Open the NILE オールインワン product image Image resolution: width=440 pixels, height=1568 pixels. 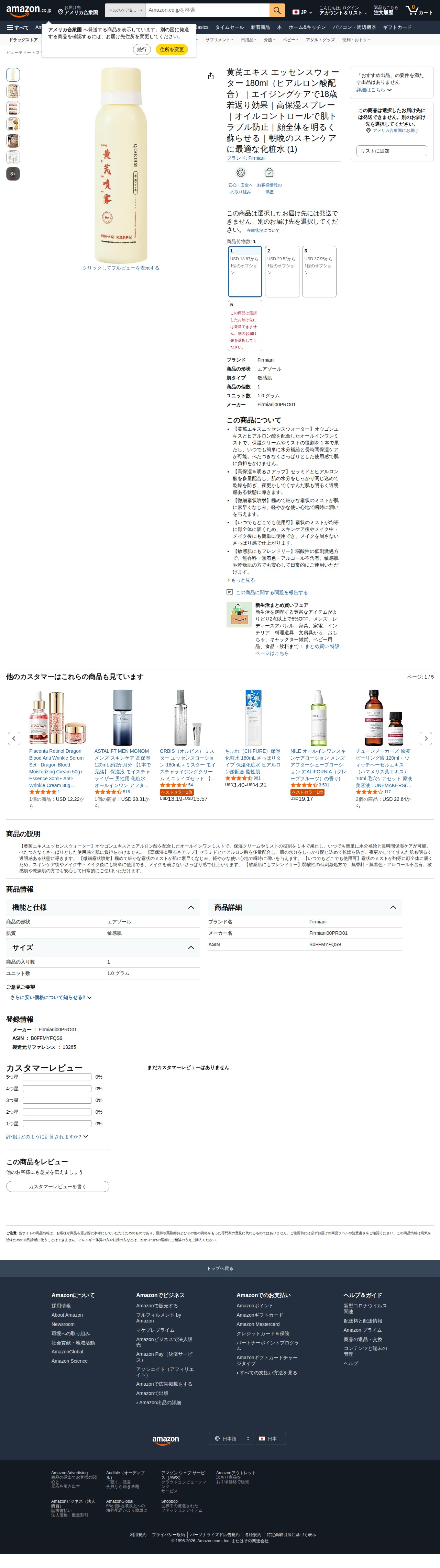[319, 718]
